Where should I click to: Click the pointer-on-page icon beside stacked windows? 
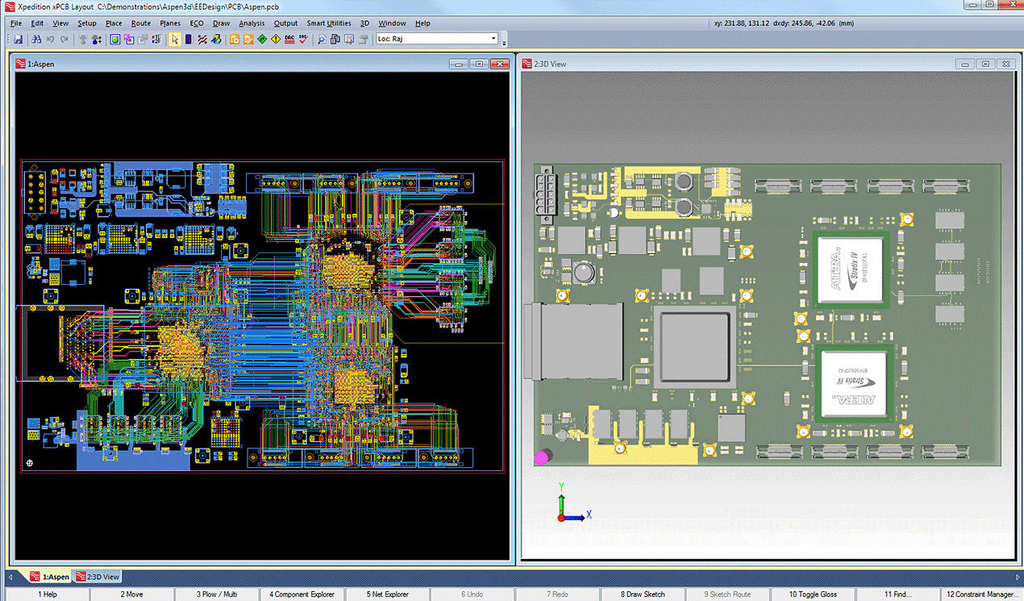[349, 39]
